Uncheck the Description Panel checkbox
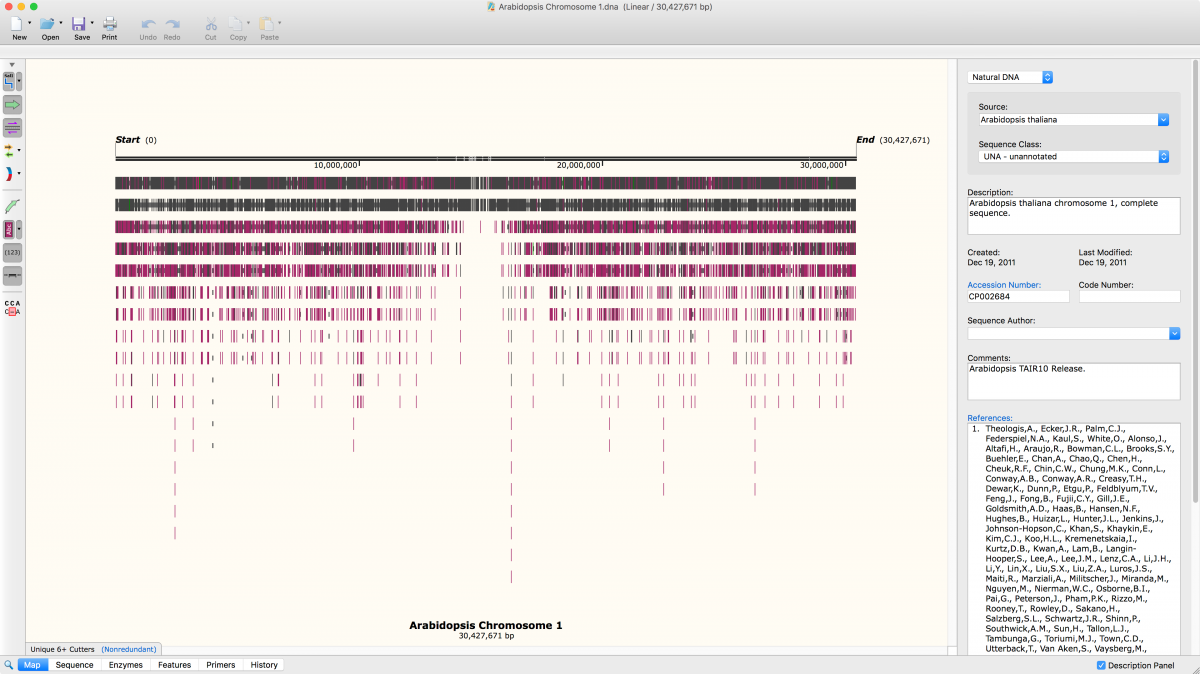 (1101, 665)
